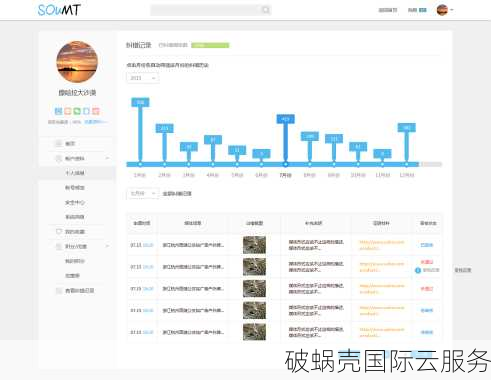Click the December bar value label
The image size is (491, 380).
[406, 128]
